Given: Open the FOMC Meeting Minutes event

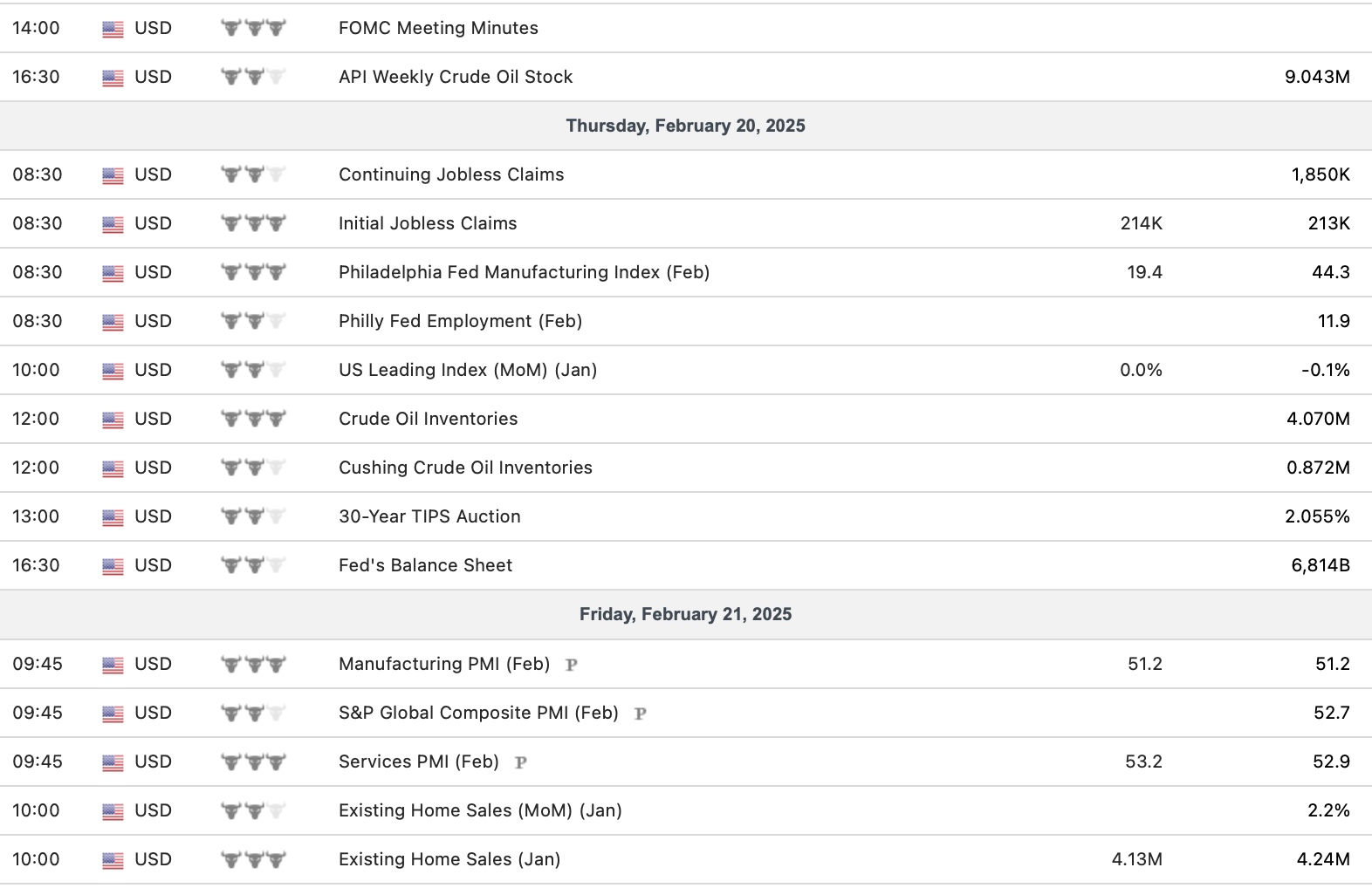Looking at the screenshot, I should 438,28.
